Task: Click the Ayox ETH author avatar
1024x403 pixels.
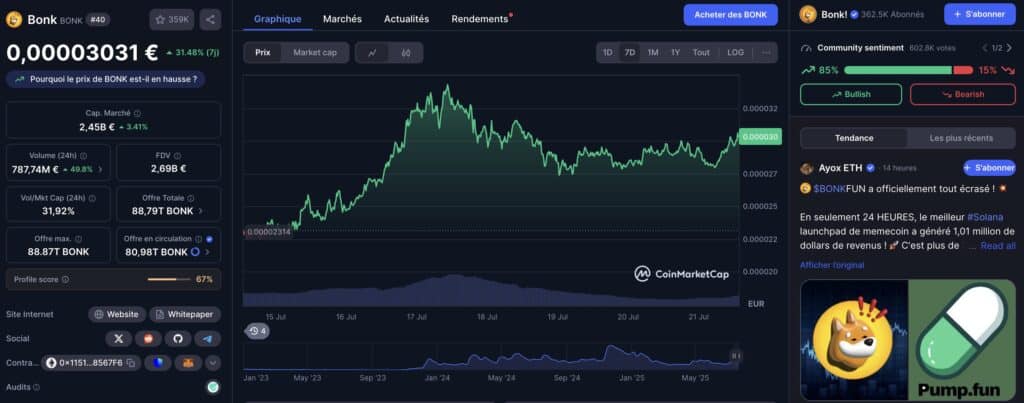Action: (807, 169)
